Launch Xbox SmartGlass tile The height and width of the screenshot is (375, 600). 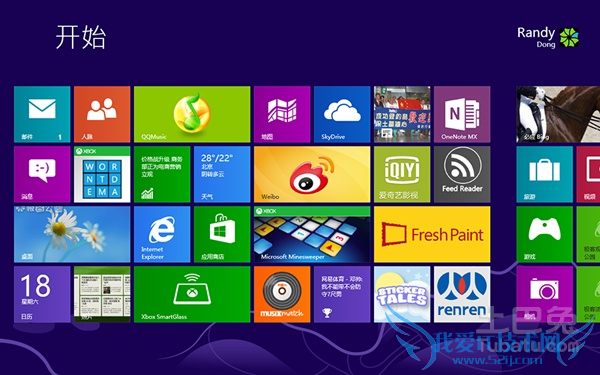192,294
